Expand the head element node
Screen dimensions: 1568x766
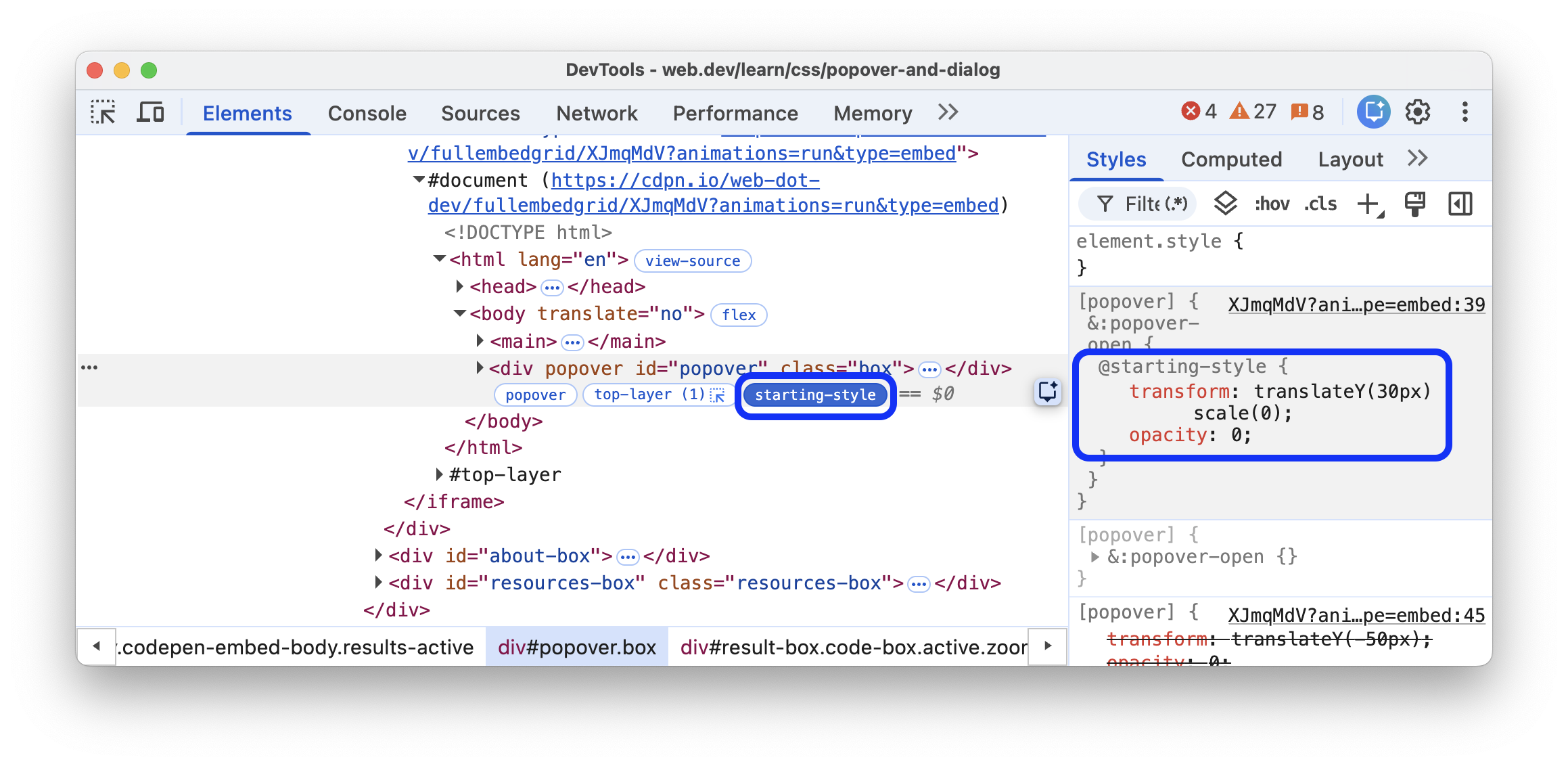click(x=460, y=287)
